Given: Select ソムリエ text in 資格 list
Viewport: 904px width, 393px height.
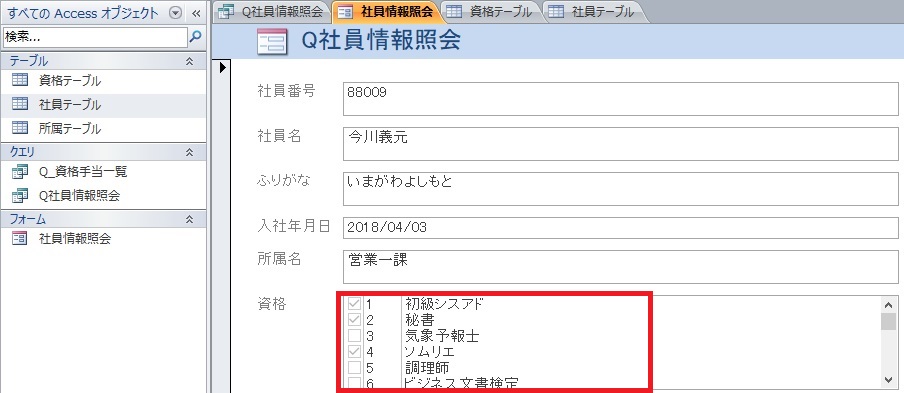Looking at the screenshot, I should [431, 351].
